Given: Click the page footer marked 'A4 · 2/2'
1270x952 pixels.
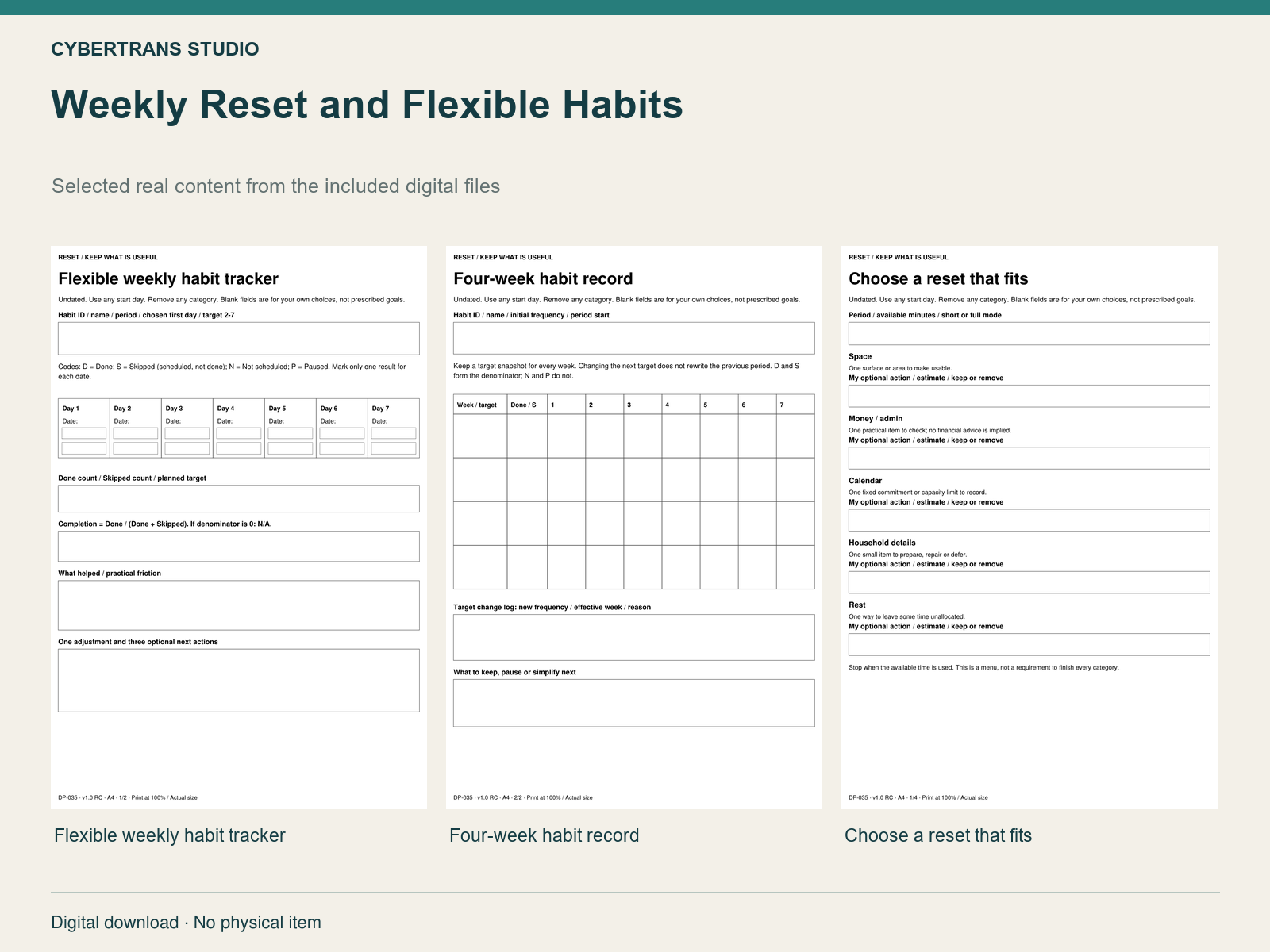Looking at the screenshot, I should 523,797.
